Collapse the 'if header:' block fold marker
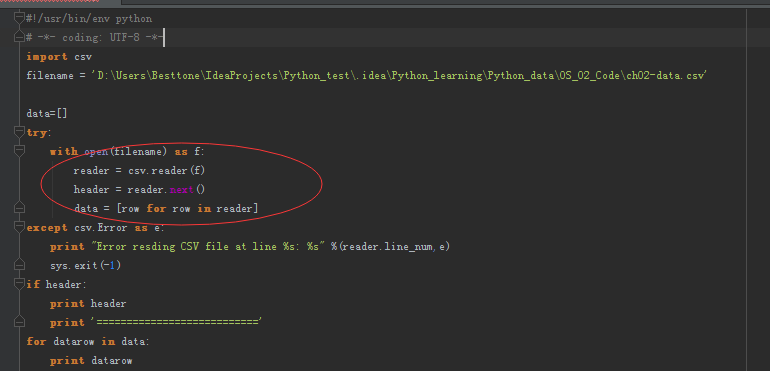This screenshot has width=770, height=371. (x=19, y=284)
